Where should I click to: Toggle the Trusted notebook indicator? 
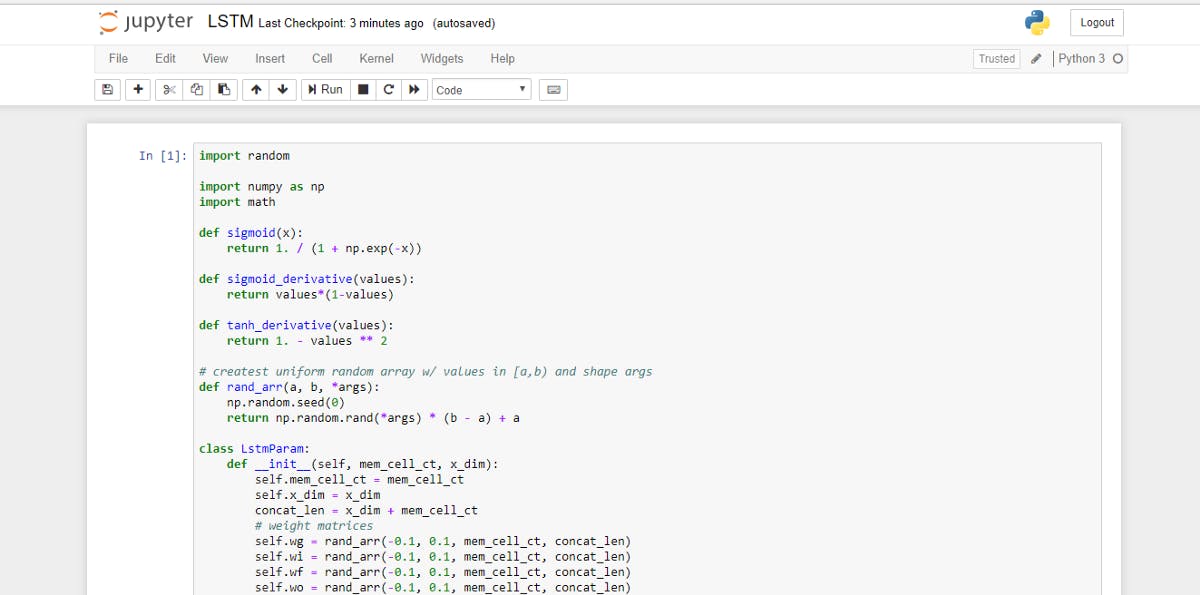(x=996, y=59)
